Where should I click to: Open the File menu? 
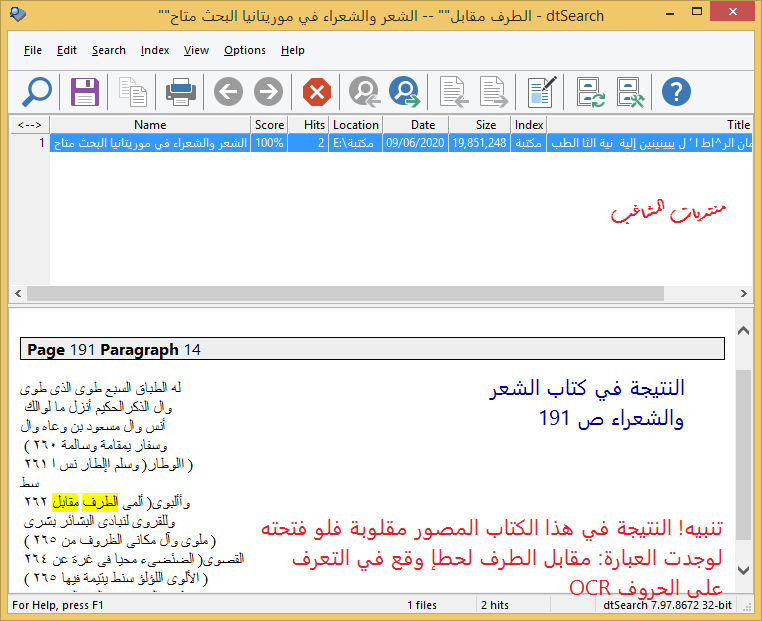33,50
